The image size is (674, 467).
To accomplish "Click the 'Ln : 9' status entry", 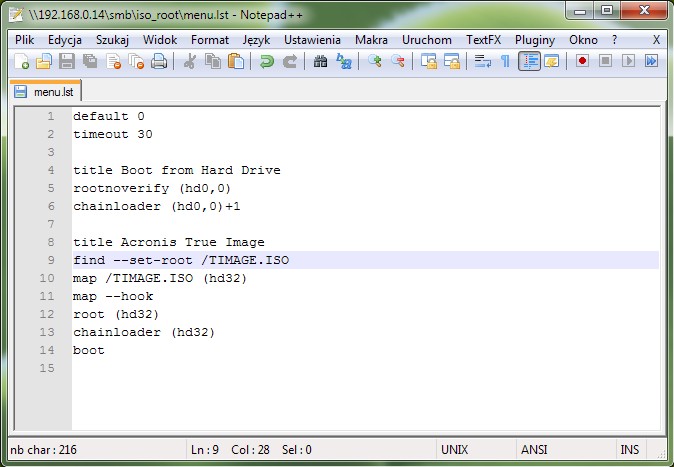I will coord(205,450).
